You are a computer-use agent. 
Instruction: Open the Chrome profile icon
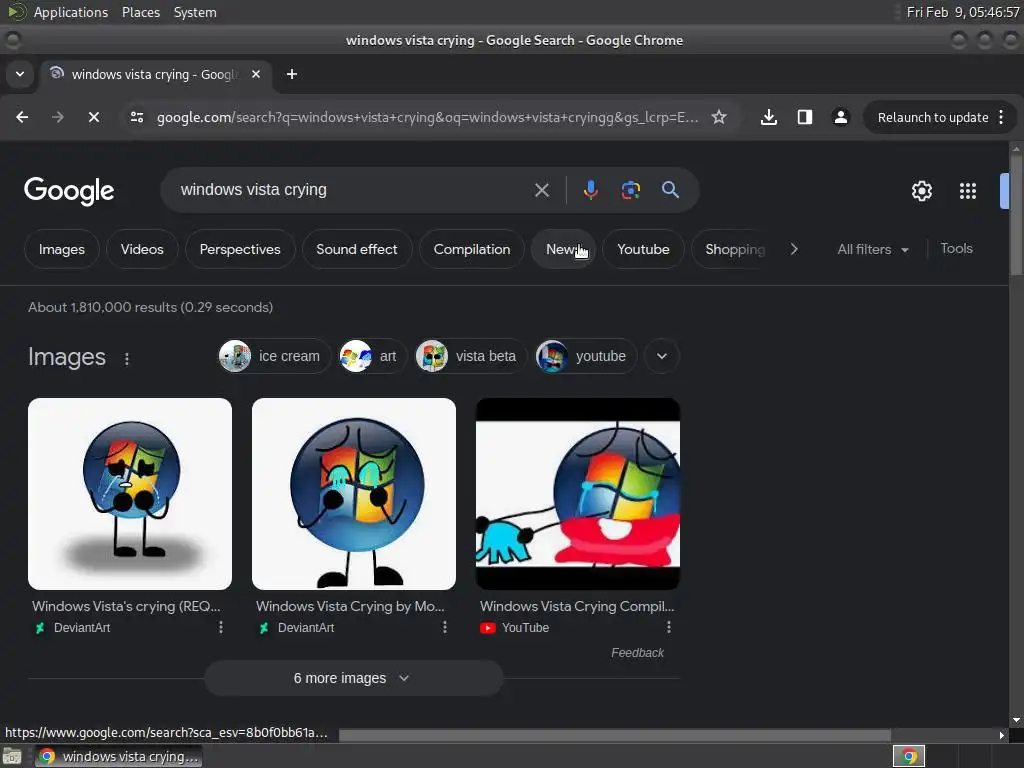point(840,117)
